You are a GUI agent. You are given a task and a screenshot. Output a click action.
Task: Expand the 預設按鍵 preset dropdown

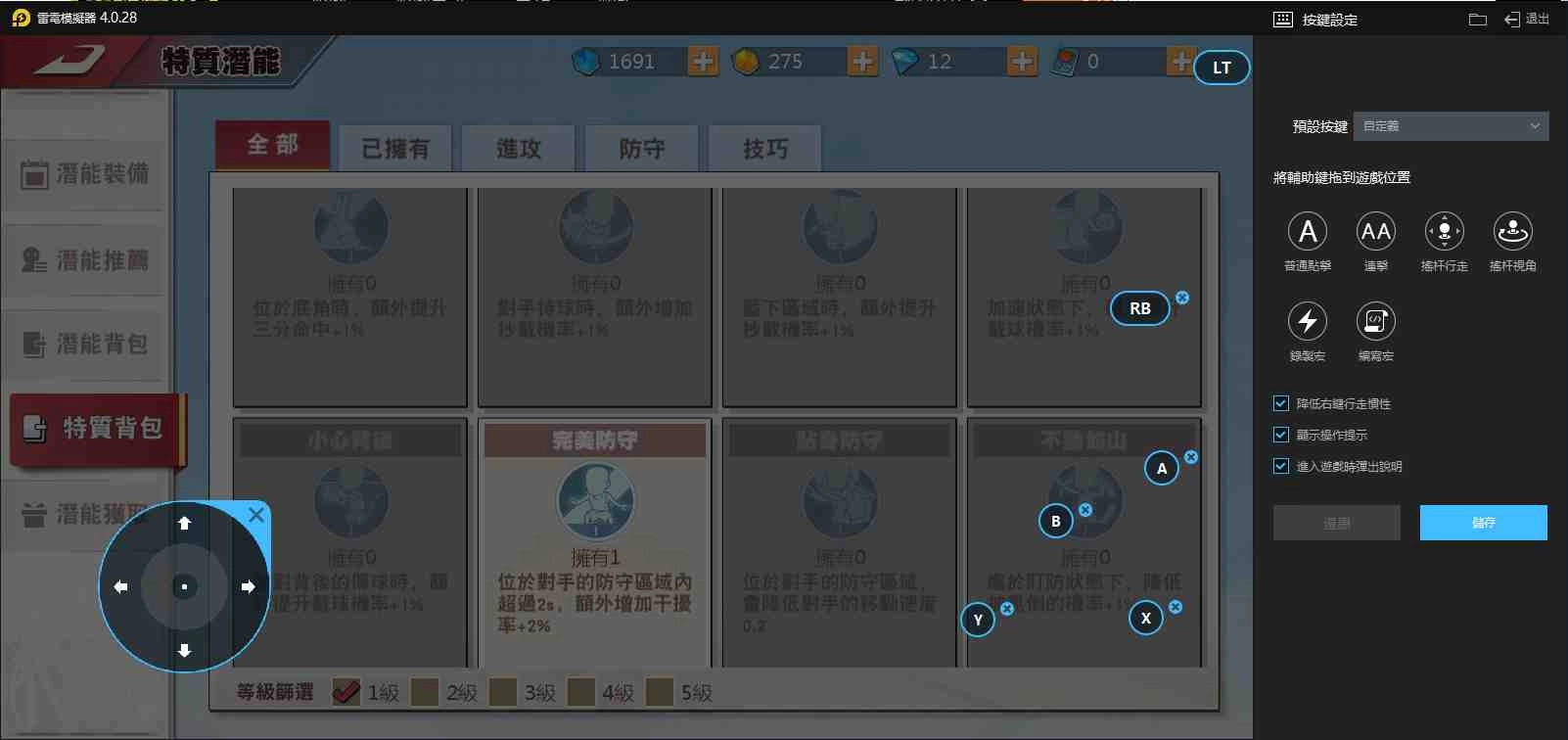[1451, 126]
